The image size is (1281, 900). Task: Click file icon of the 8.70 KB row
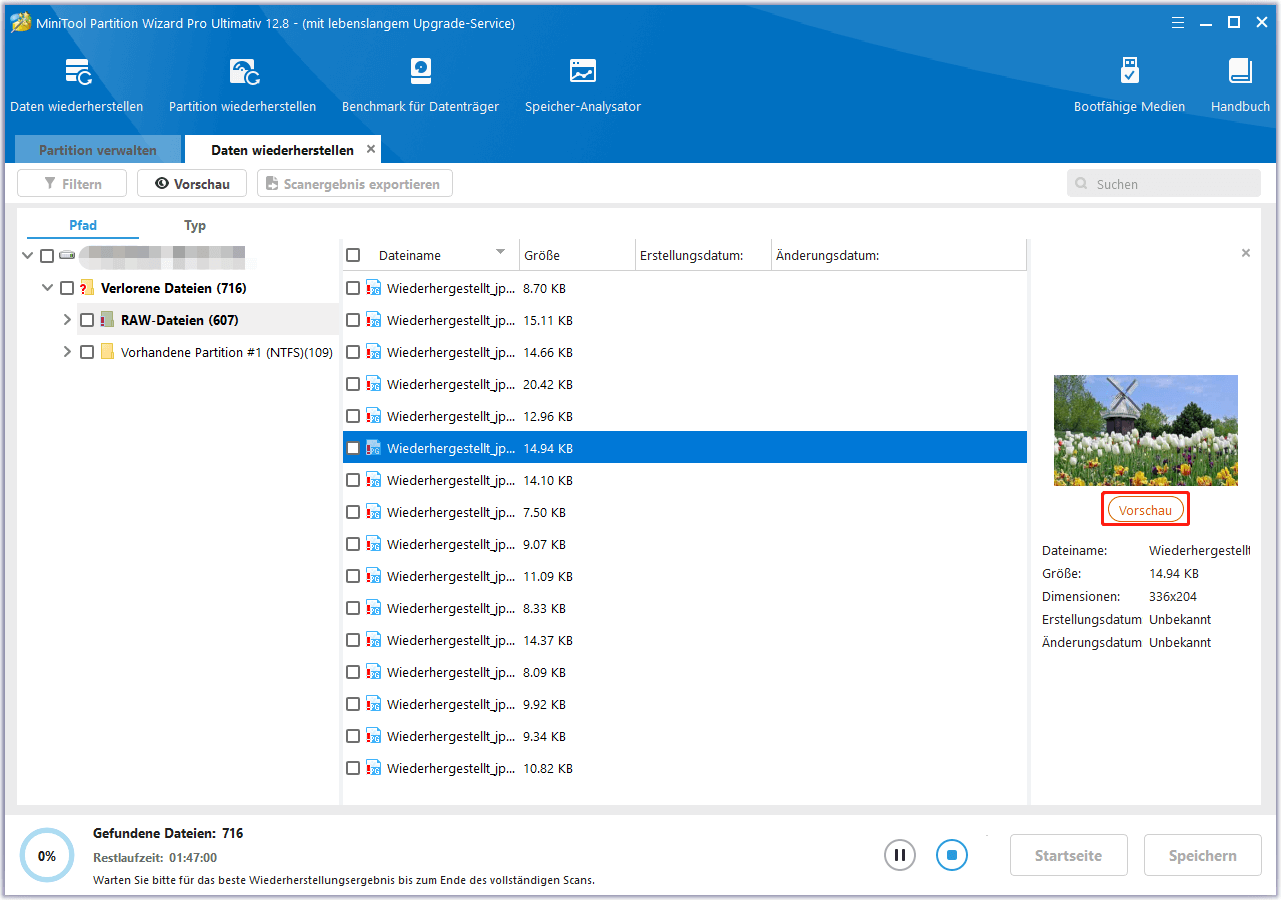(374, 288)
